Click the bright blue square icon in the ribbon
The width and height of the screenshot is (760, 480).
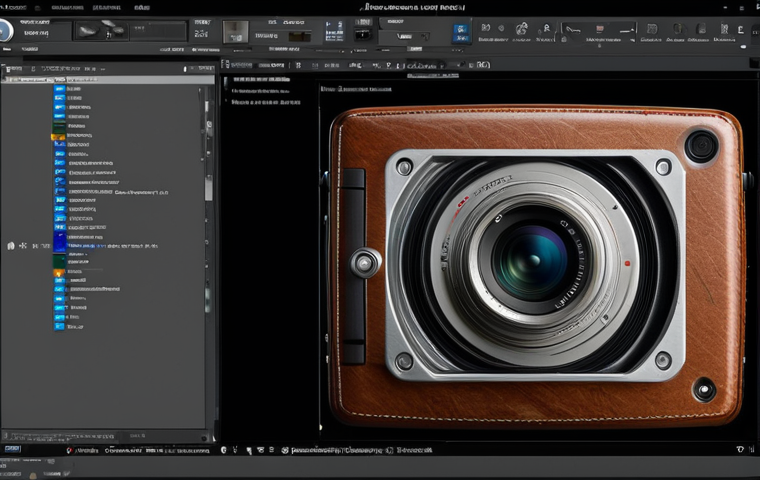pyautogui.click(x=461, y=33)
